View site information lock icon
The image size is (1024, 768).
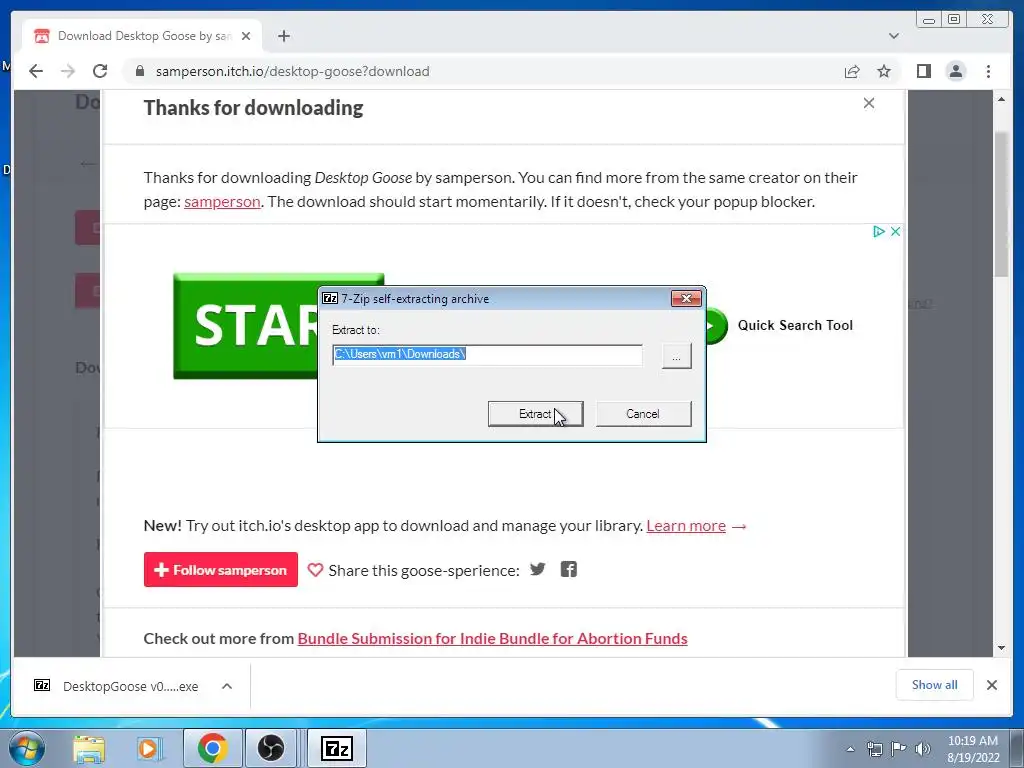(140, 71)
